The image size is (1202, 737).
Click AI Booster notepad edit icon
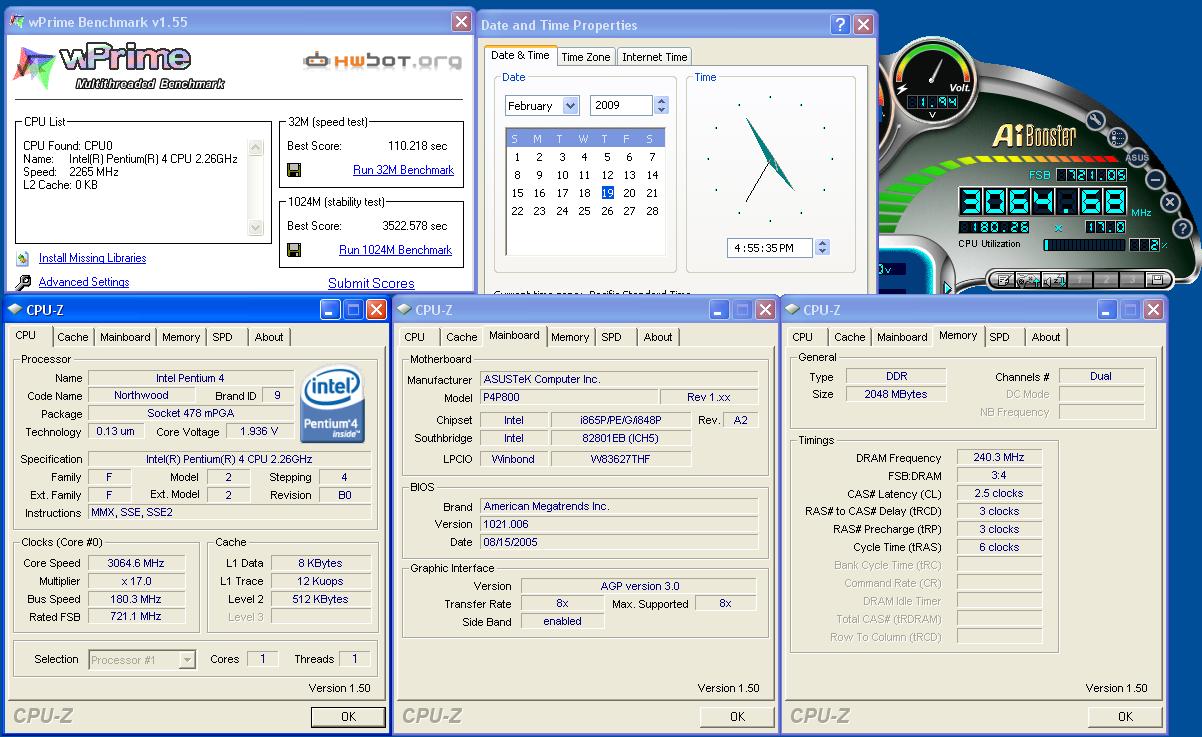point(1003,280)
